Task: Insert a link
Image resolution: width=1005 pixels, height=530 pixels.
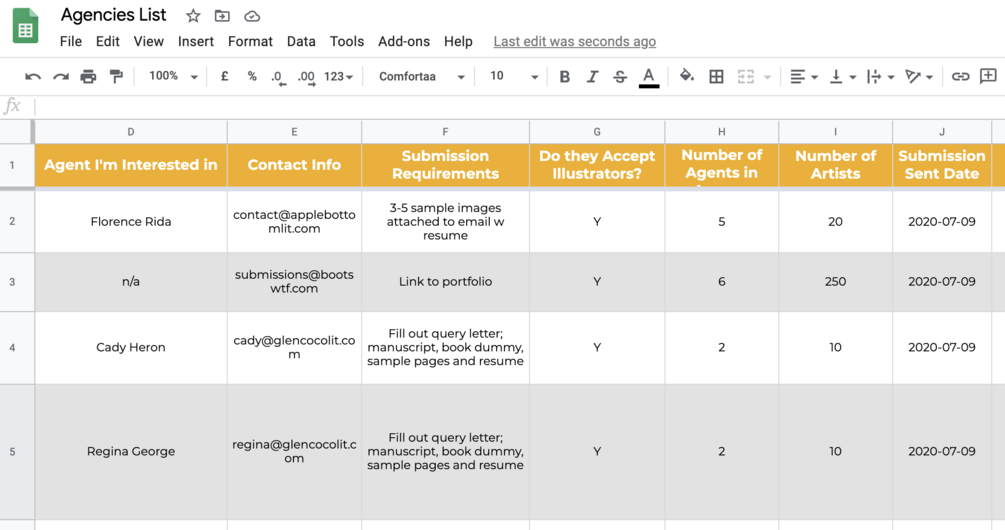Action: 959,77
